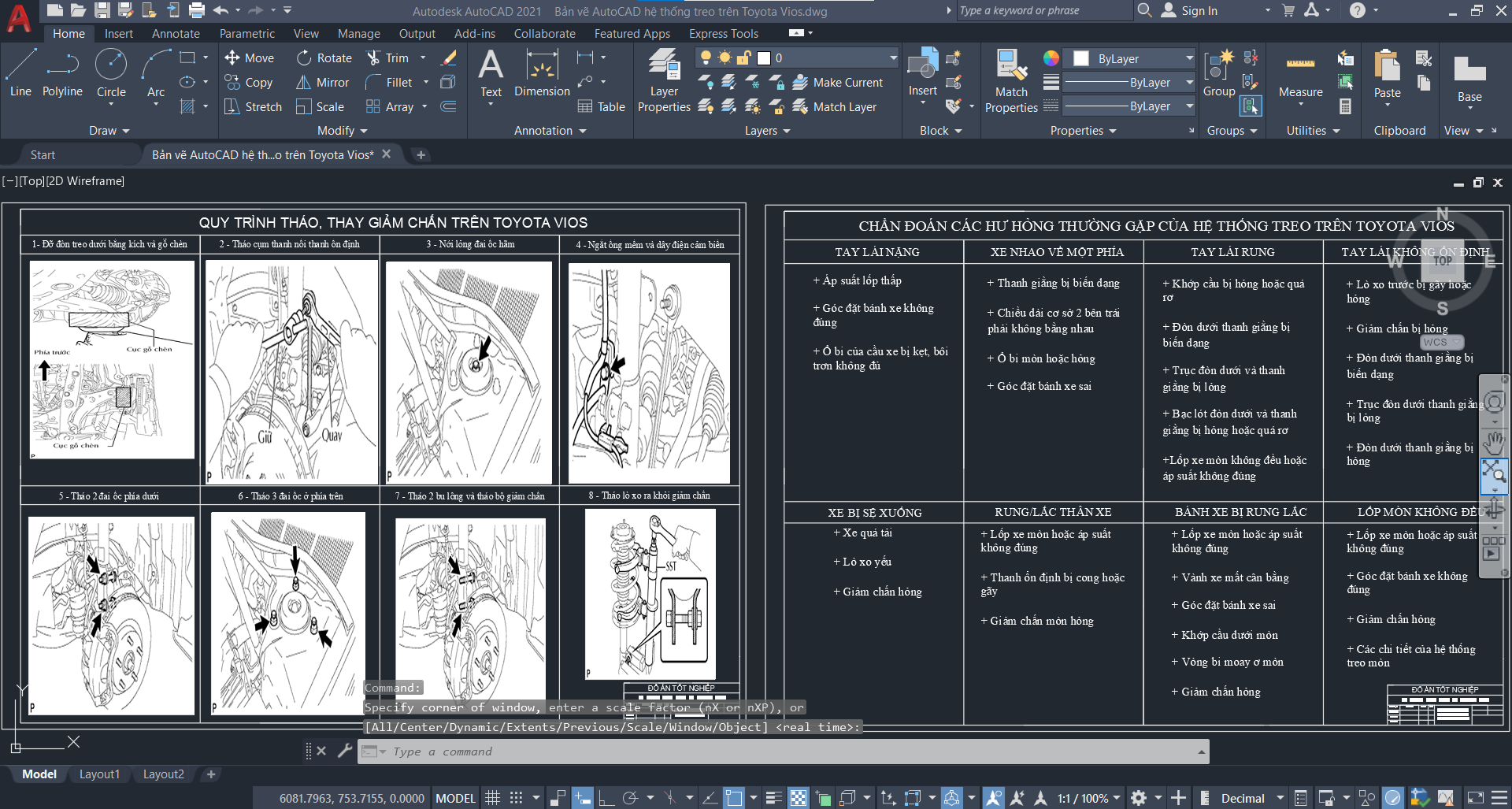Click Match Layer button

click(x=835, y=106)
